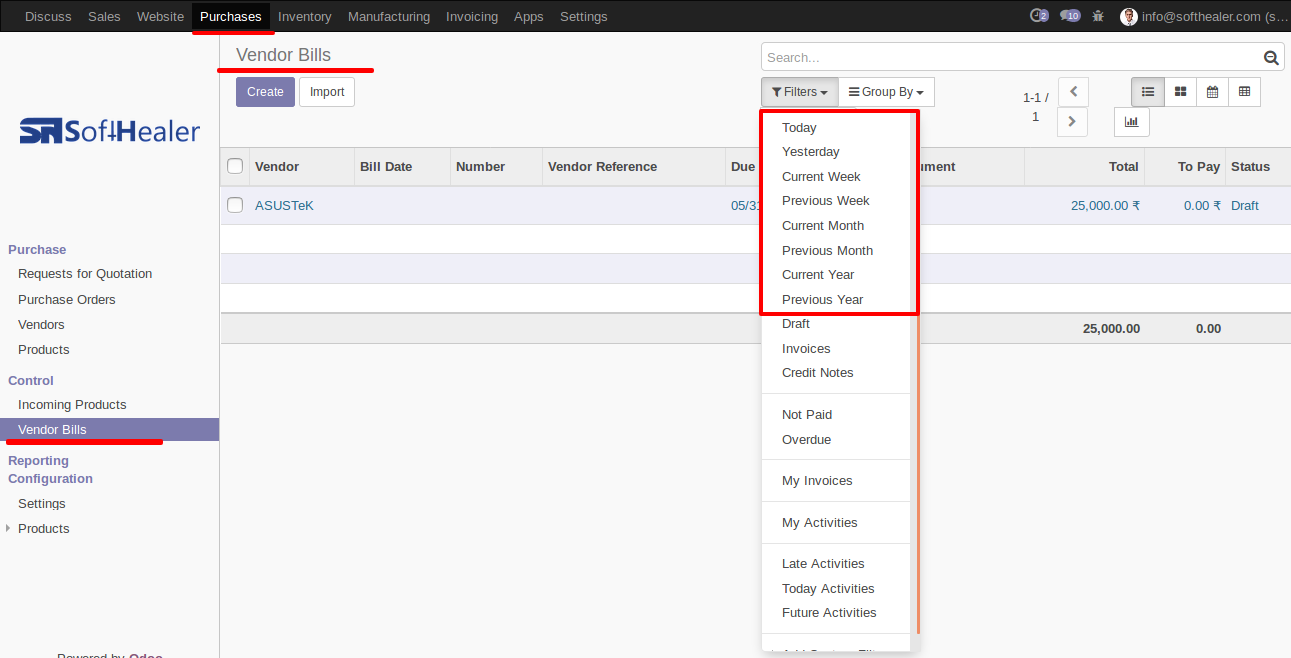This screenshot has height=658, width=1291.
Task: Expand Products under Configuration in sidebar
Action: [44, 529]
